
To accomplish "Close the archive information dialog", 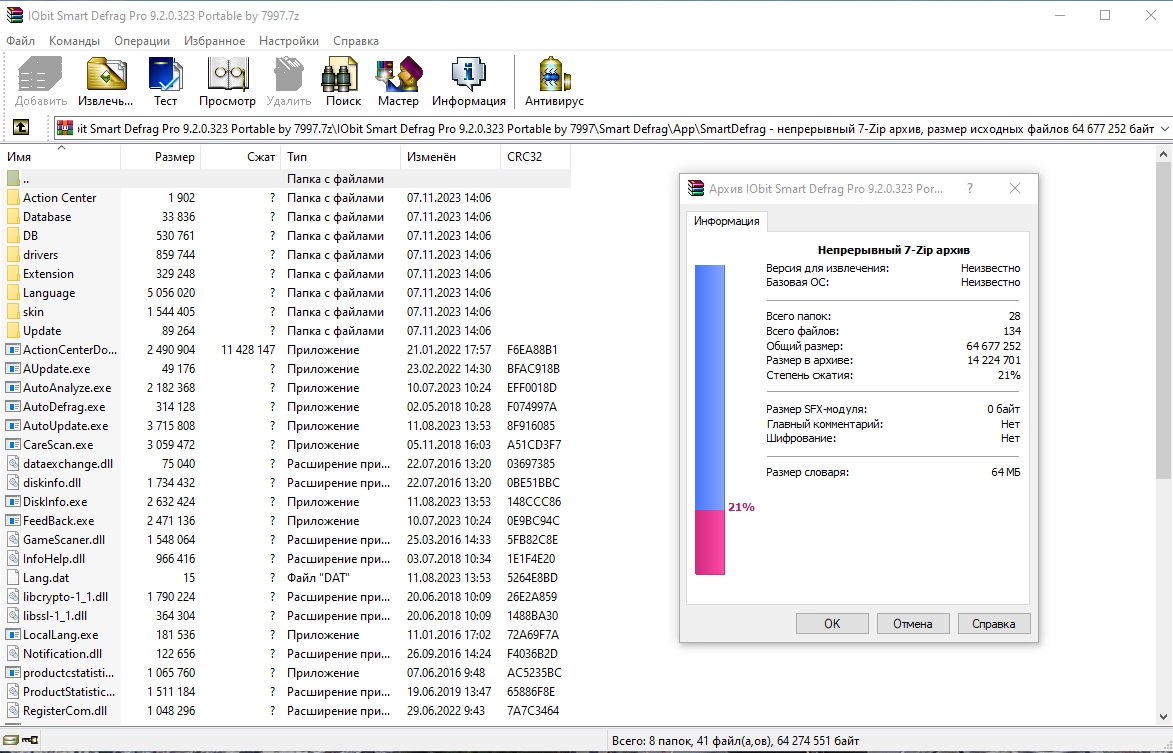I will (x=1014, y=188).
